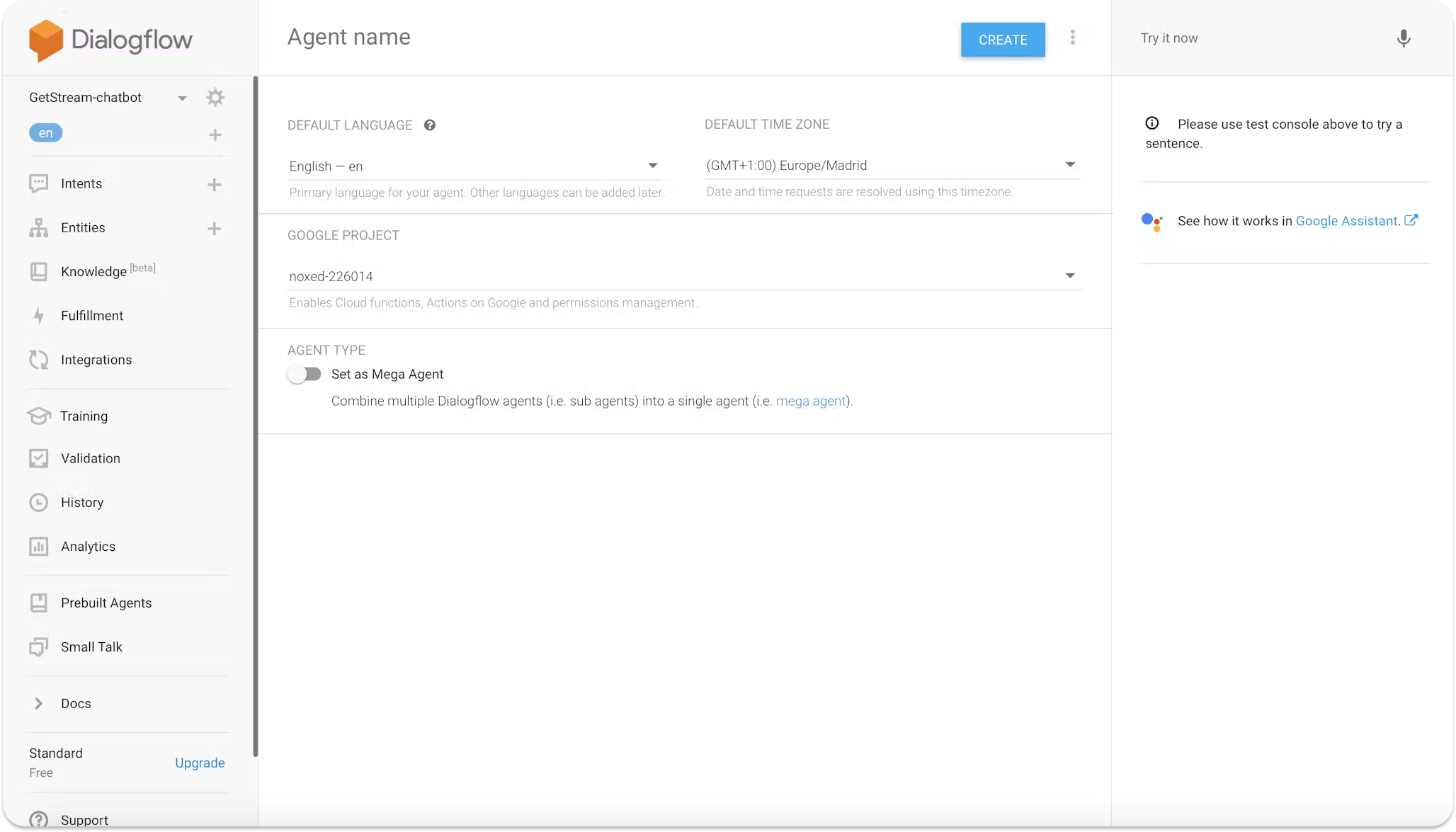Click the Dialogflow logo
Viewport: 1456px width, 832px height.
click(x=111, y=40)
